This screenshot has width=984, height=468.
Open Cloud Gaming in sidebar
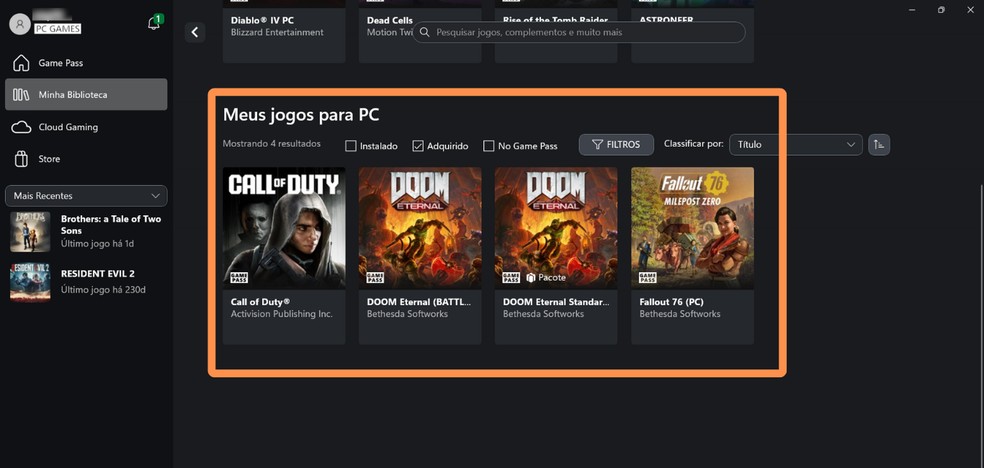[86, 127]
